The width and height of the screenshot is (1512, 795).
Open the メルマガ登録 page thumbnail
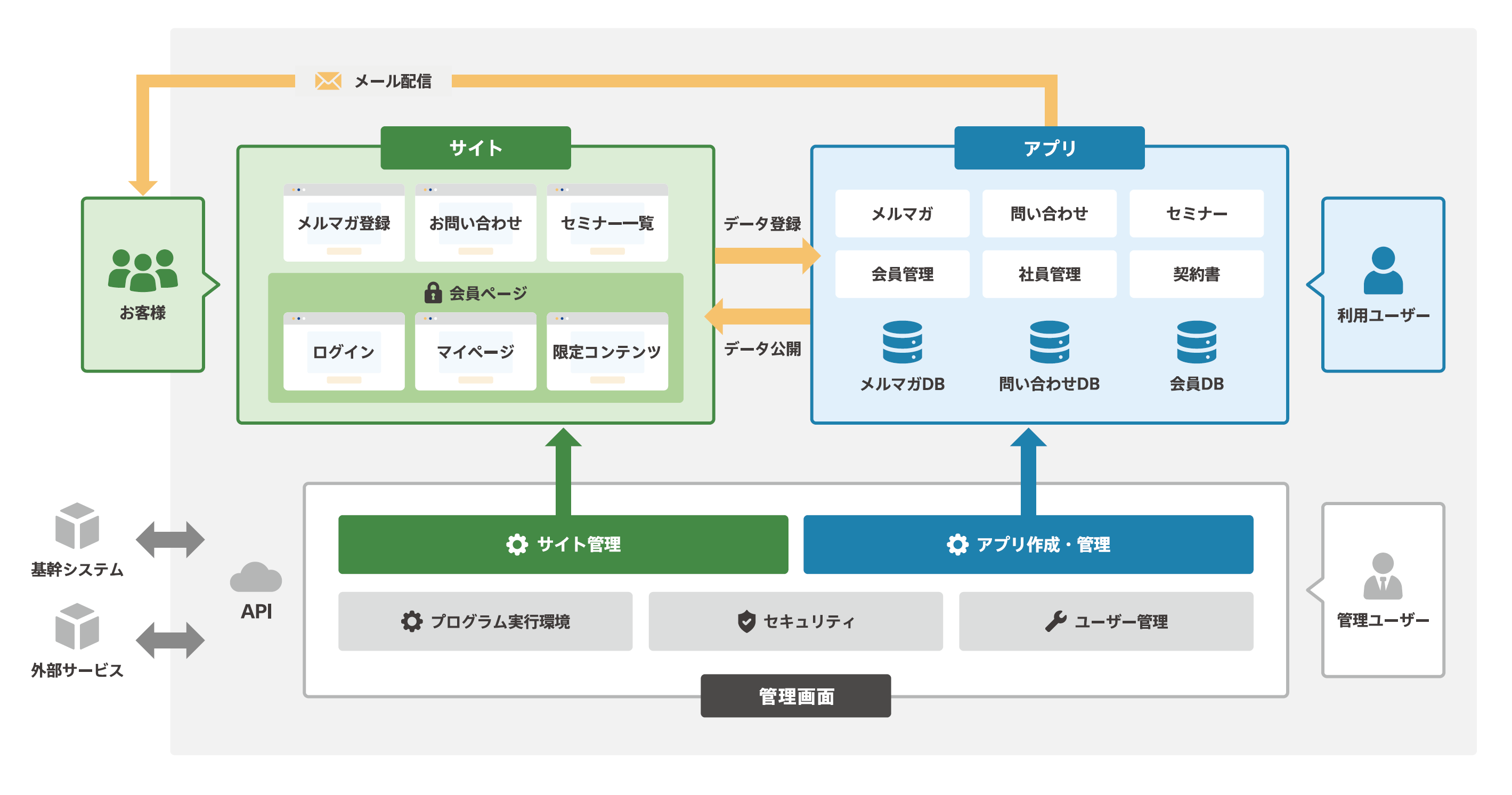click(x=343, y=223)
